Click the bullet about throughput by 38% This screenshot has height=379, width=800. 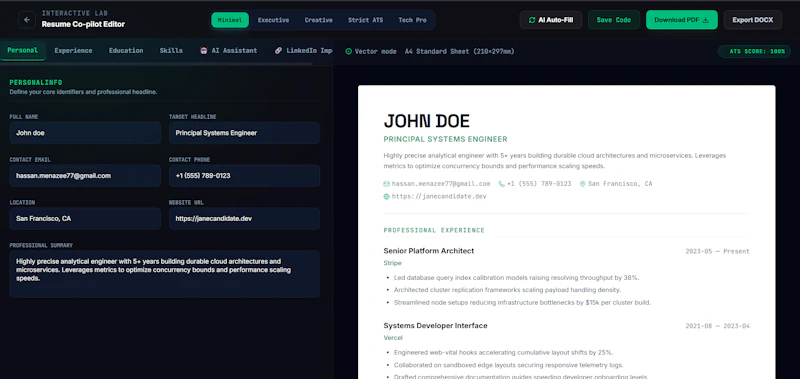coord(516,278)
